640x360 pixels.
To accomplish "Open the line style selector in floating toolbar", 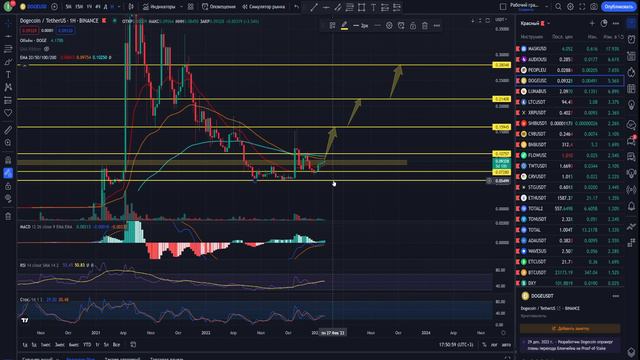I will [377, 26].
